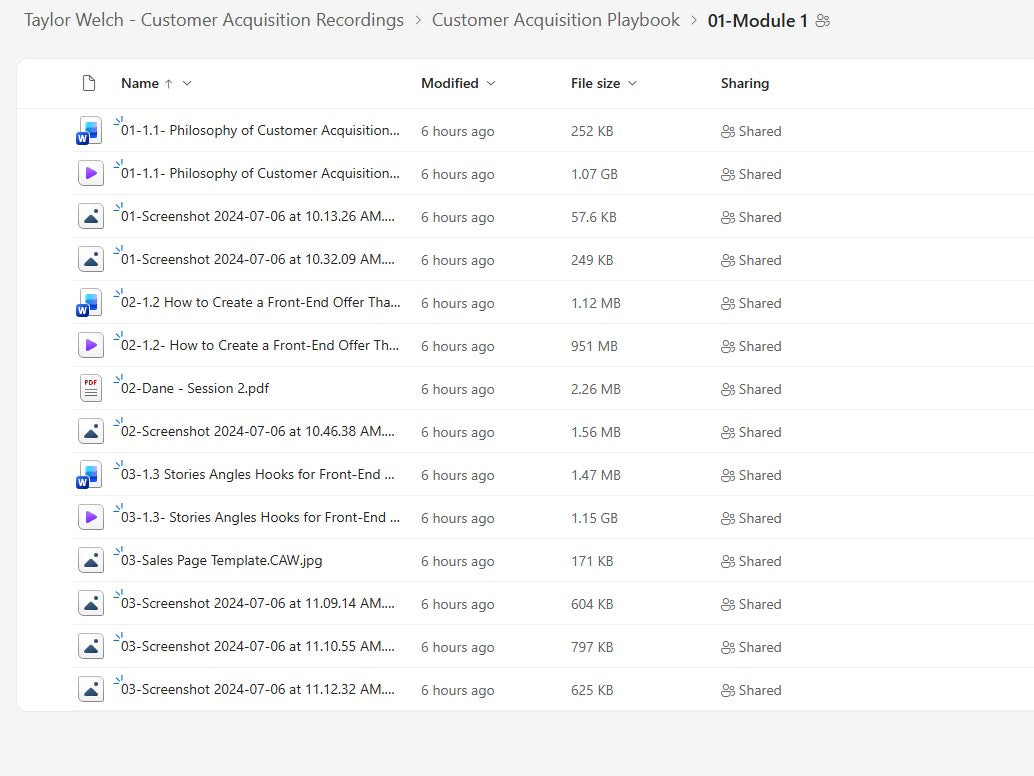Go to Taylor Welch - Customer Acquisition Recordings
This screenshot has height=776, width=1034.
point(213,19)
